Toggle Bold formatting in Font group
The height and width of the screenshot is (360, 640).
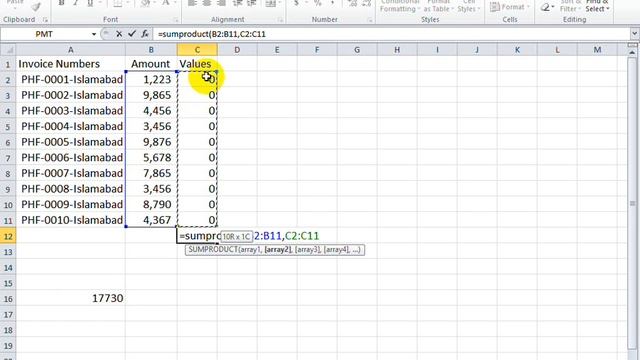tap(61, 3)
